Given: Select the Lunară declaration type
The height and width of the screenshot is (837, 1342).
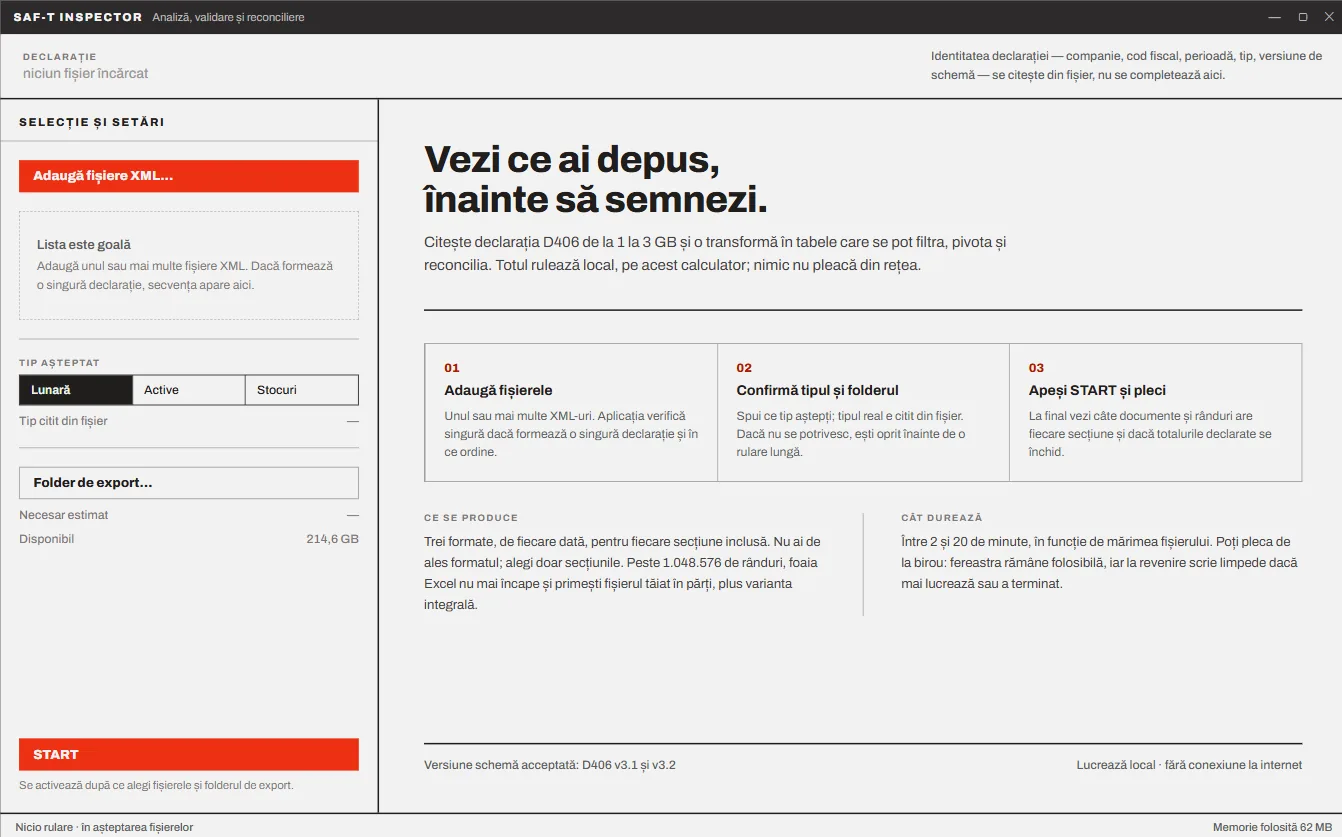Looking at the screenshot, I should pos(76,390).
